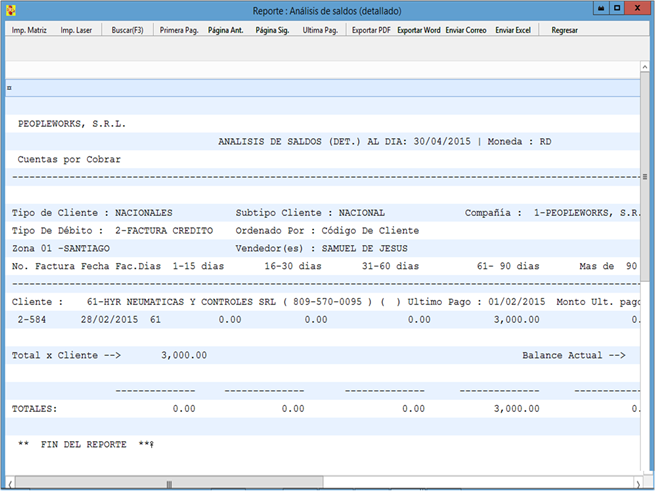Print with Imp. Matriz

point(29,31)
